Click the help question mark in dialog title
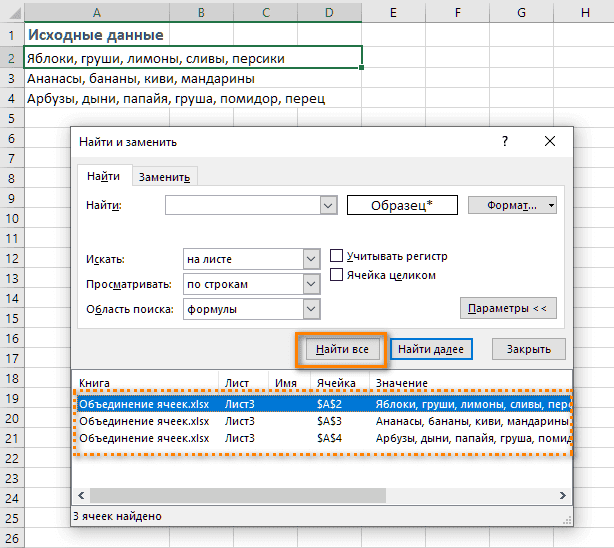Screen dimensions: 614x548 click(x=504, y=142)
